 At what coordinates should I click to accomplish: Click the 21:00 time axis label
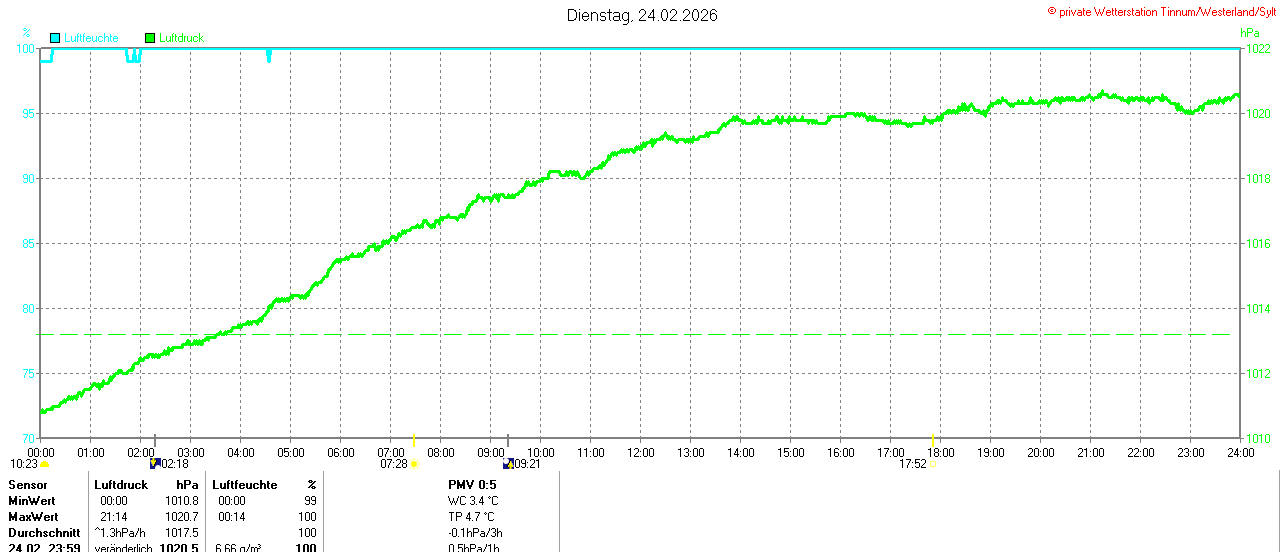coord(1091,452)
